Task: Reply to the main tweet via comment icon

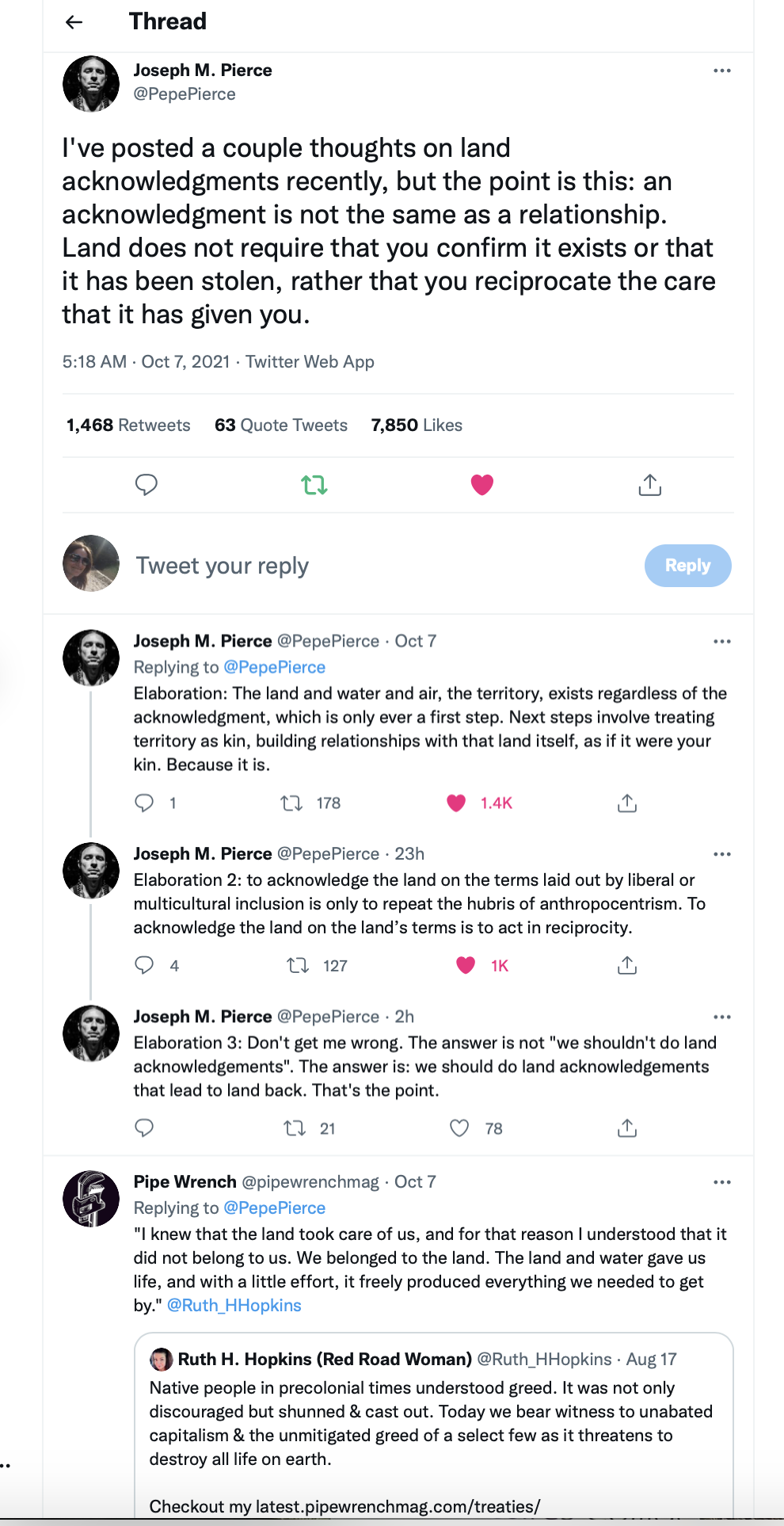Action: click(x=147, y=484)
